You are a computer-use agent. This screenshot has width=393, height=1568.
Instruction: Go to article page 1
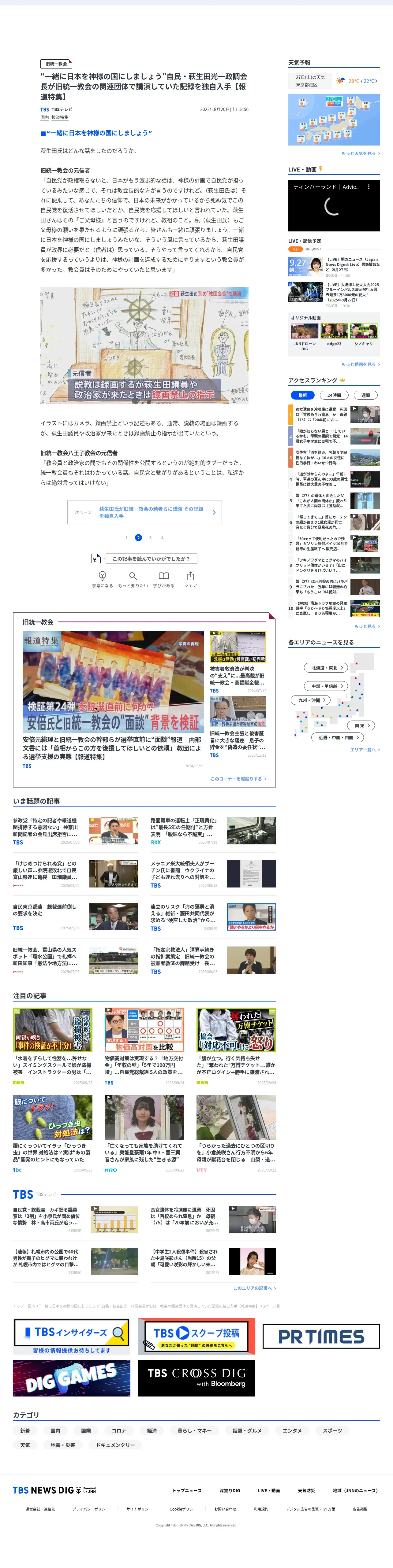[127, 537]
